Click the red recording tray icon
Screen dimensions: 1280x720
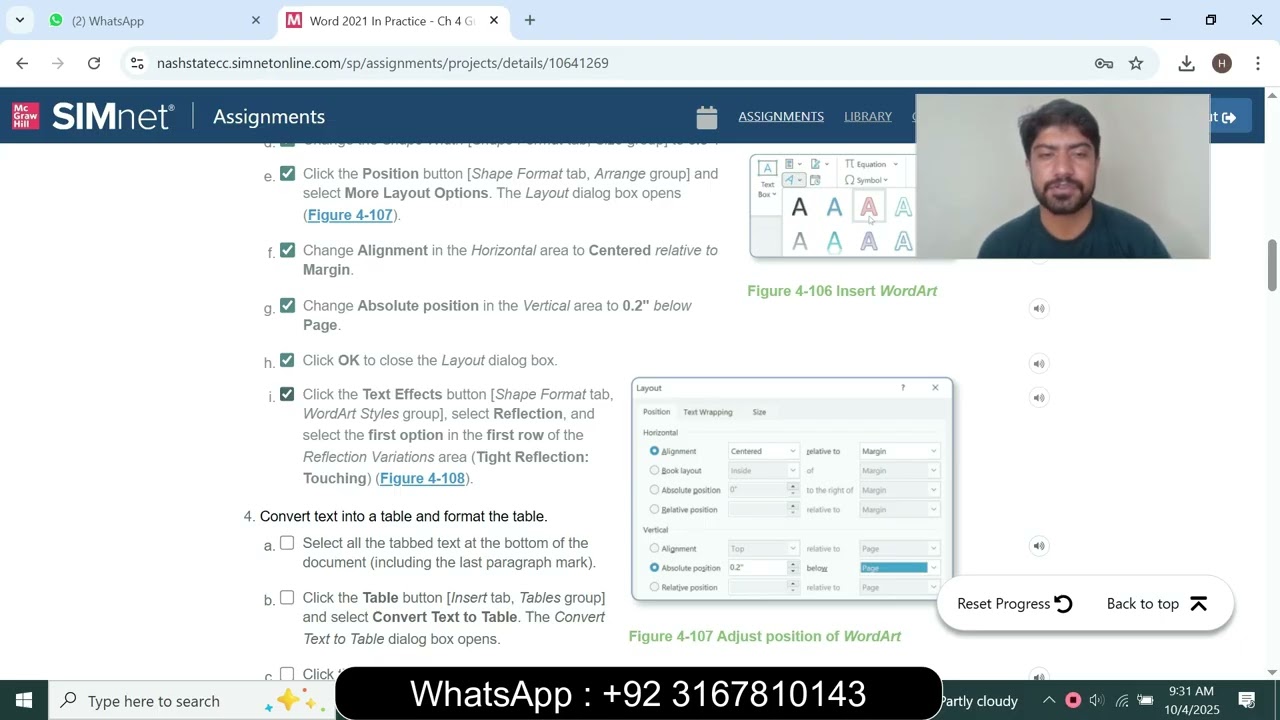tap(1073, 701)
